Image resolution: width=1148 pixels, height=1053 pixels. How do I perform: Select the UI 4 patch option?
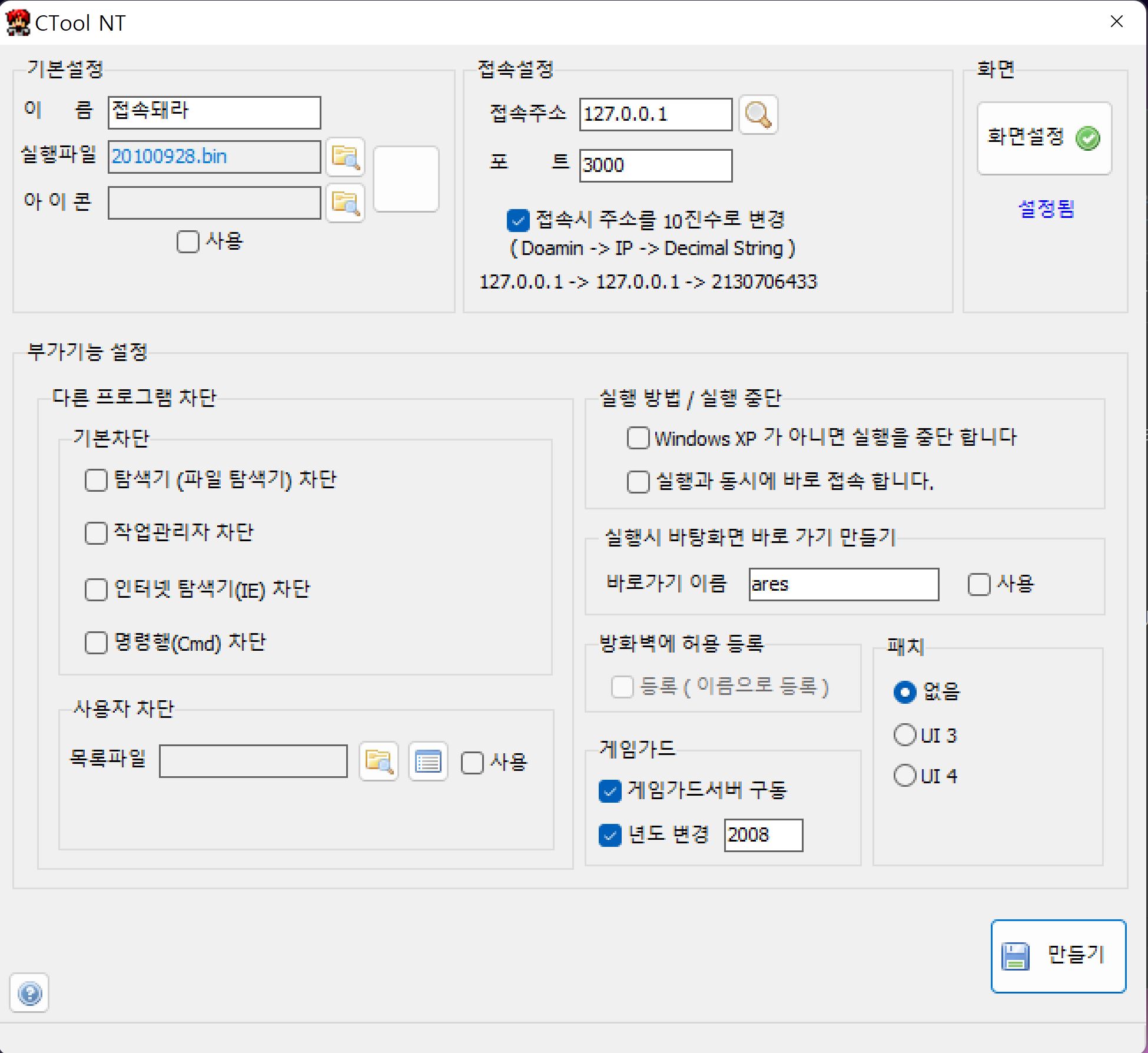pyautogui.click(x=905, y=776)
